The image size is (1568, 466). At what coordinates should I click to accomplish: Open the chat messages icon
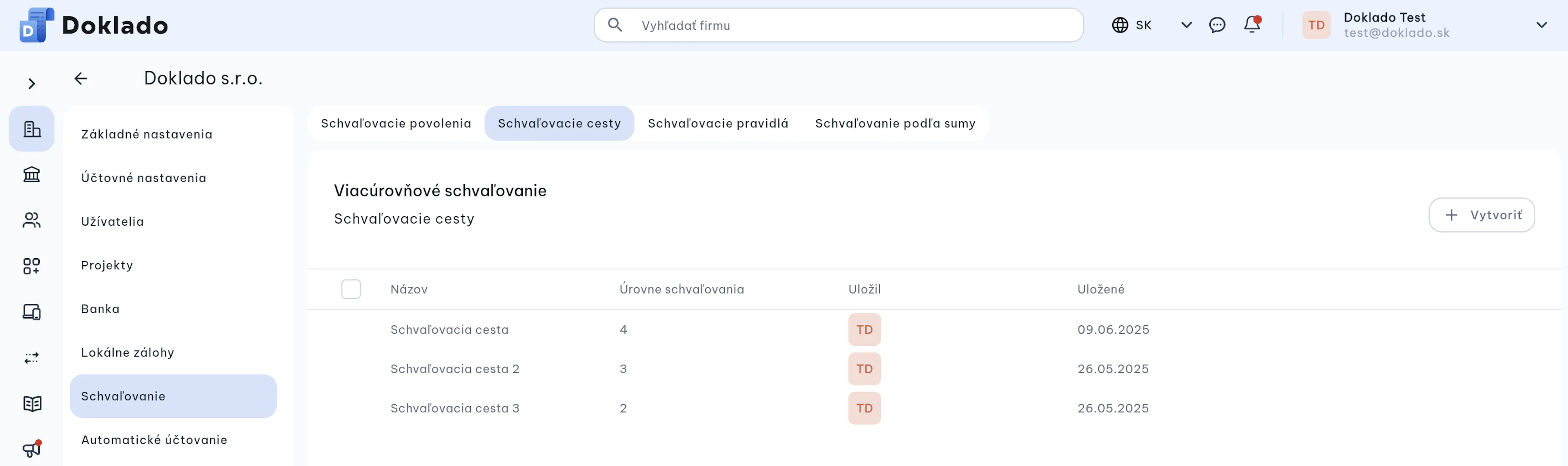pyautogui.click(x=1217, y=25)
